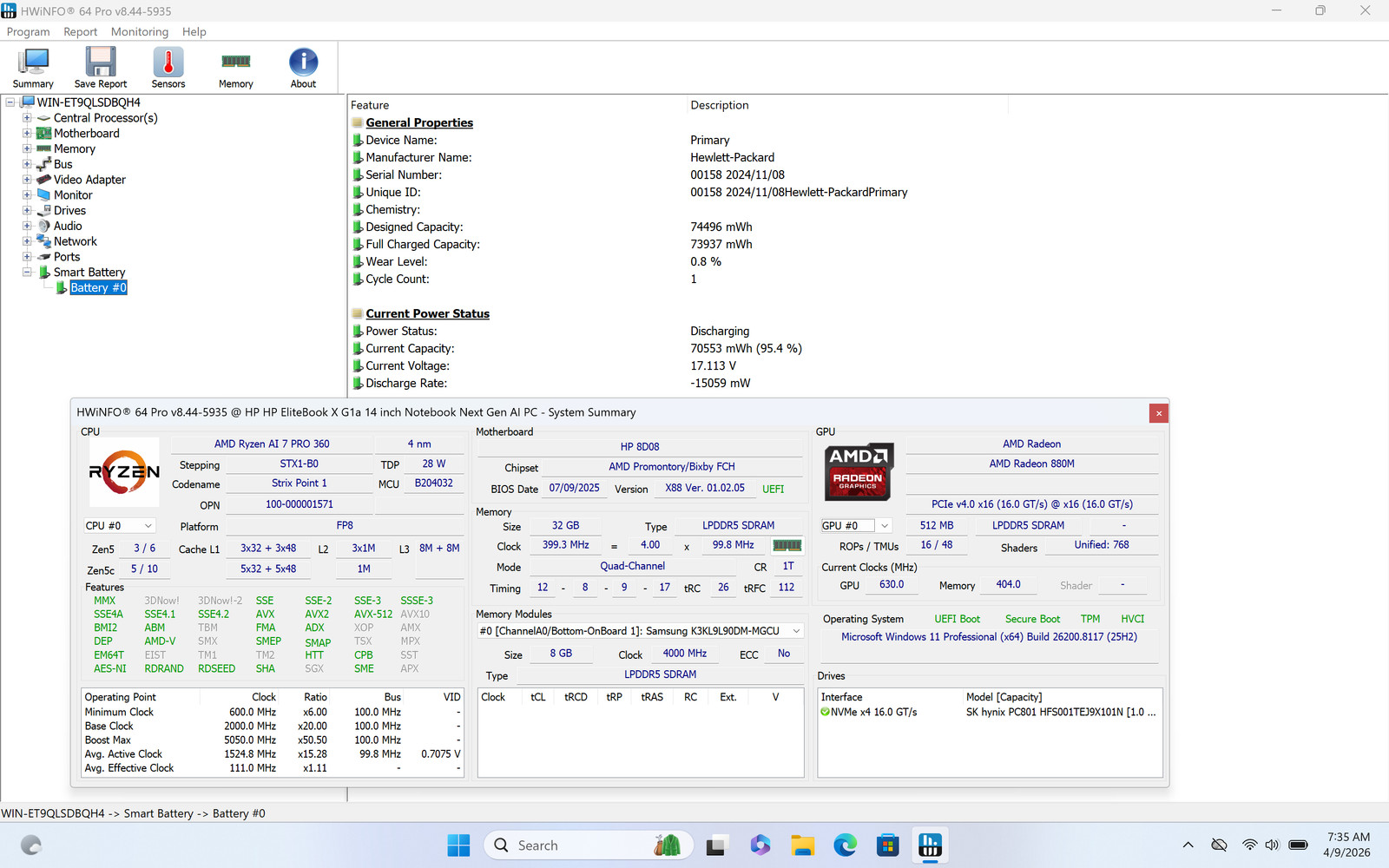Expand the Memory tree node
The image size is (1389, 868).
pos(27,149)
